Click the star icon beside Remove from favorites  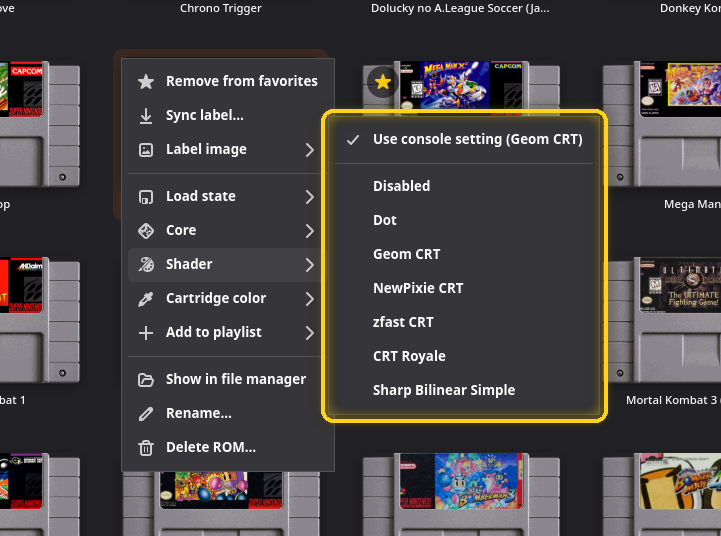point(146,81)
